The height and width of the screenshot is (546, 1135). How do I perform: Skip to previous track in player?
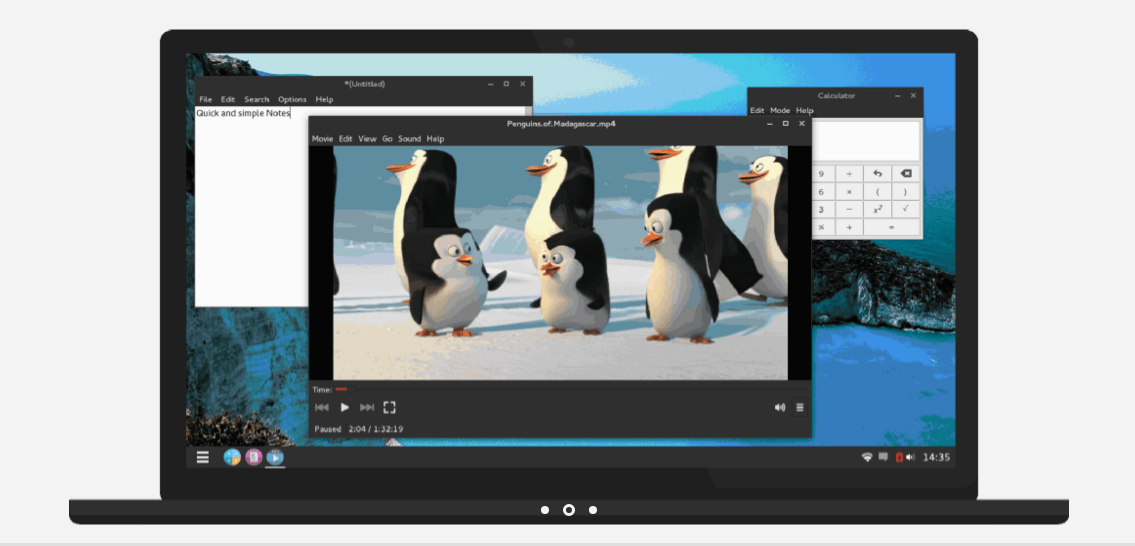pyautogui.click(x=322, y=408)
